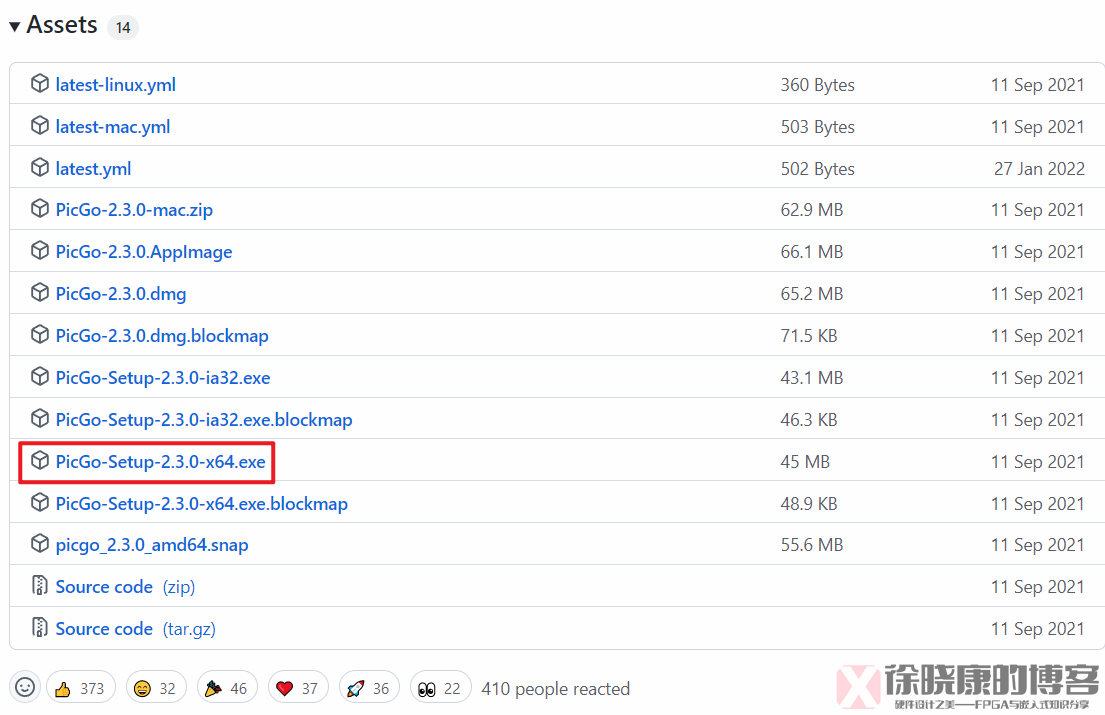This screenshot has height=715, width=1105.
Task: Click package icon beside PicGo-2.3.0.dmg
Action: [x=39, y=293]
